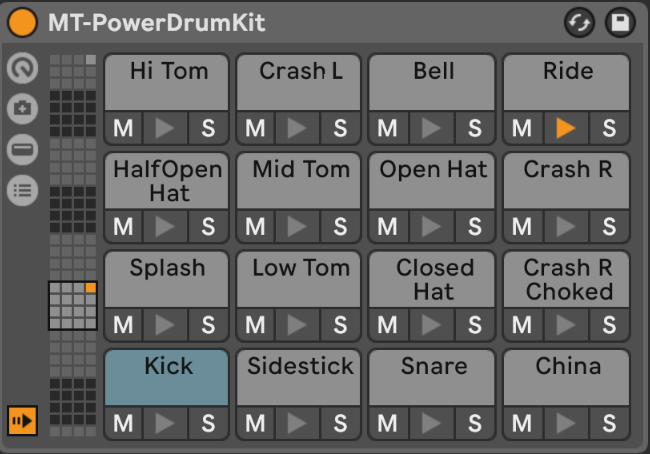650x454 pixels.
Task: Click the Hot-Swap preset icon
Action: point(579,22)
